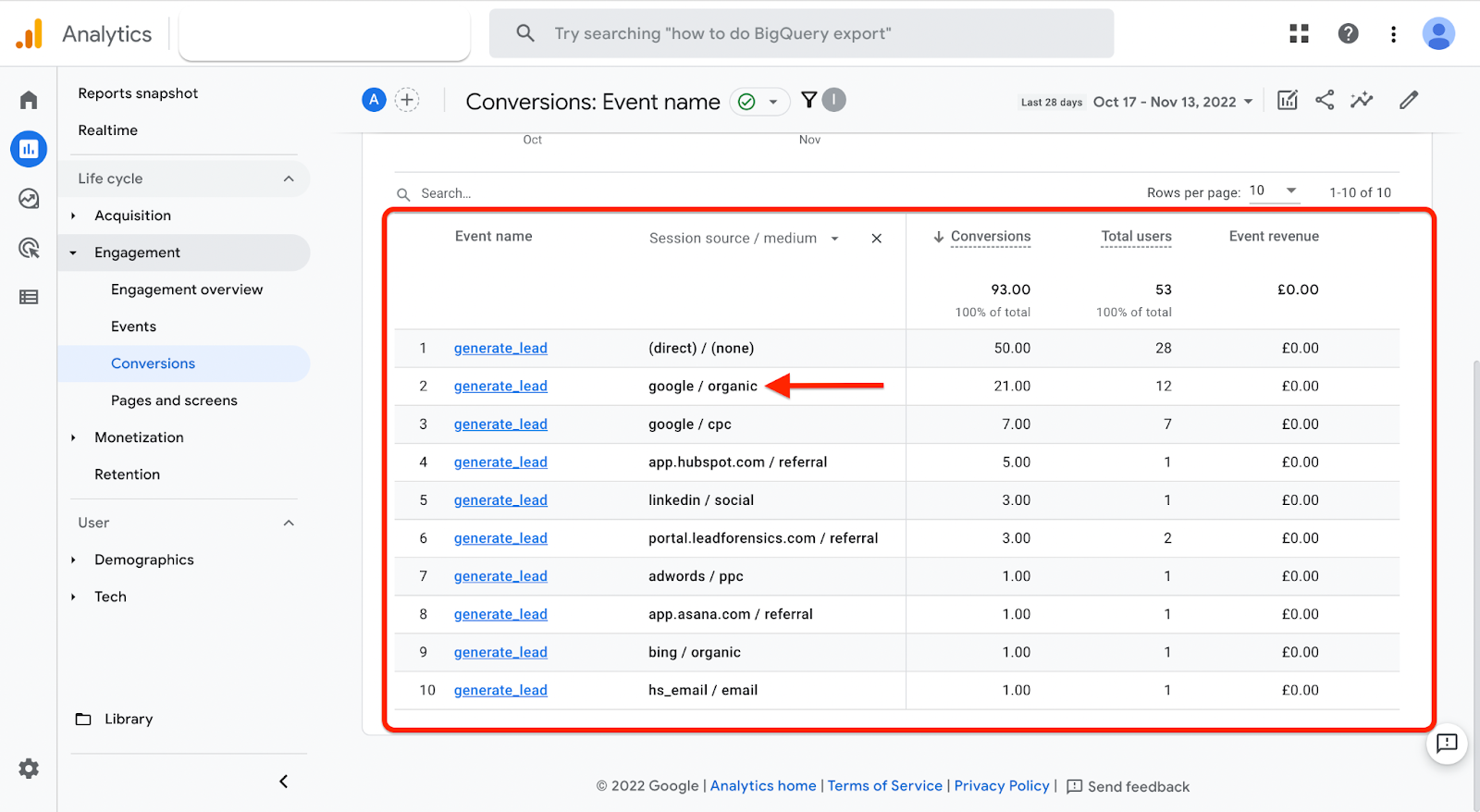This screenshot has height=812, width=1480.
Task: Click the portal.leadforensics.com / referral cell
Action: point(763,537)
